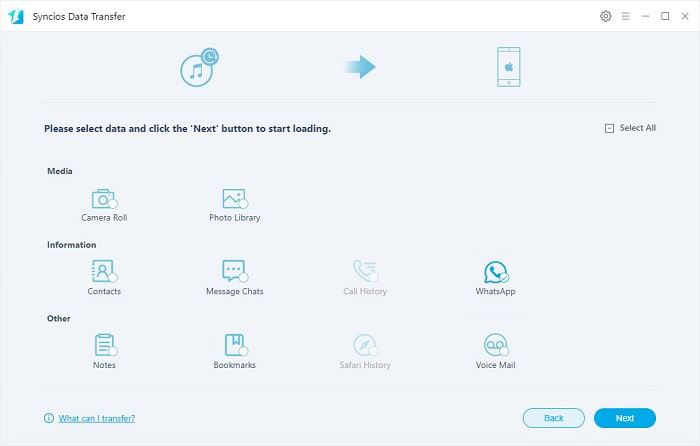Click the iTunes backup source icon

point(199,67)
